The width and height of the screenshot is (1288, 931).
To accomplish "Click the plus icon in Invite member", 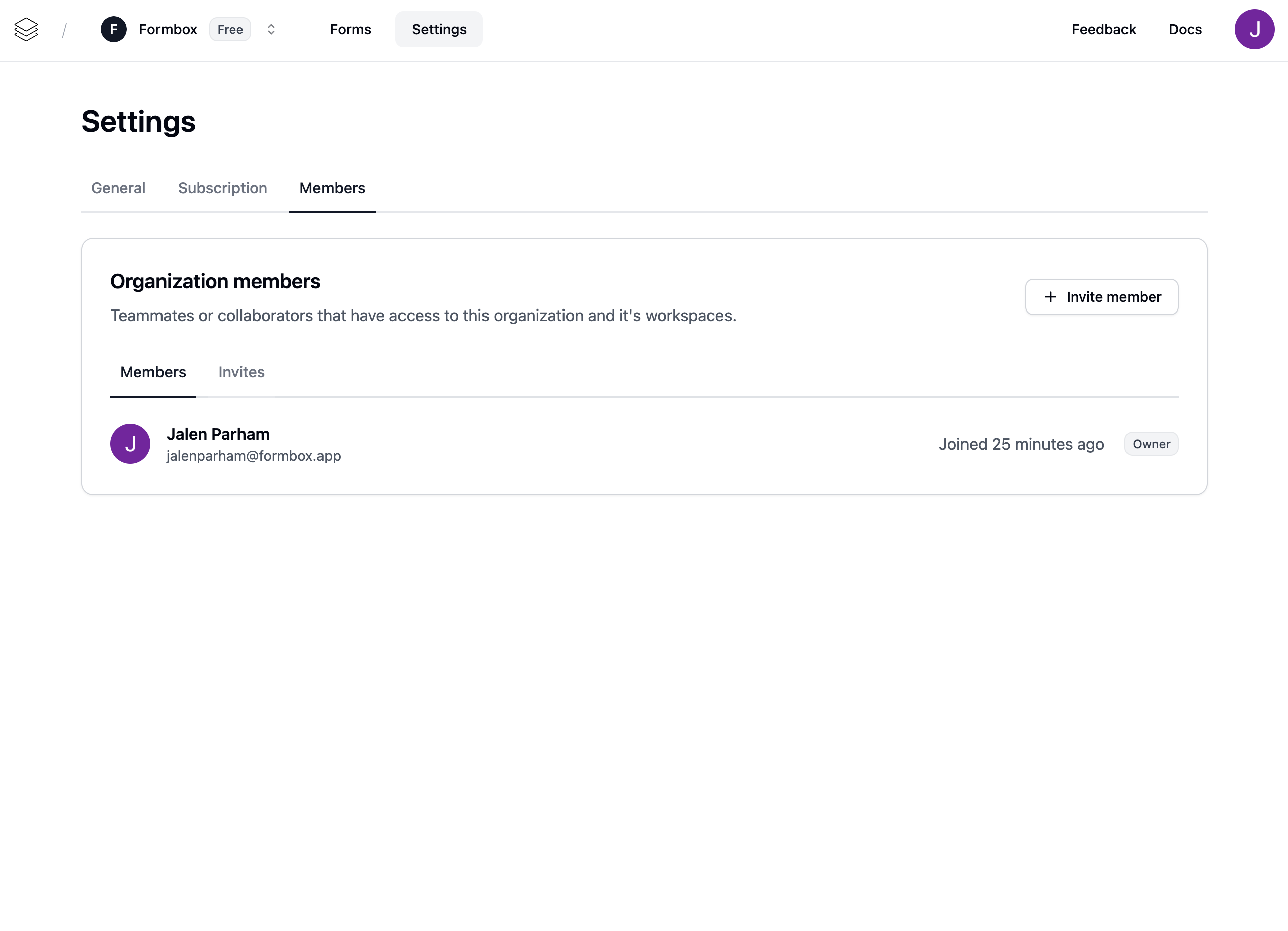I will [x=1050, y=297].
